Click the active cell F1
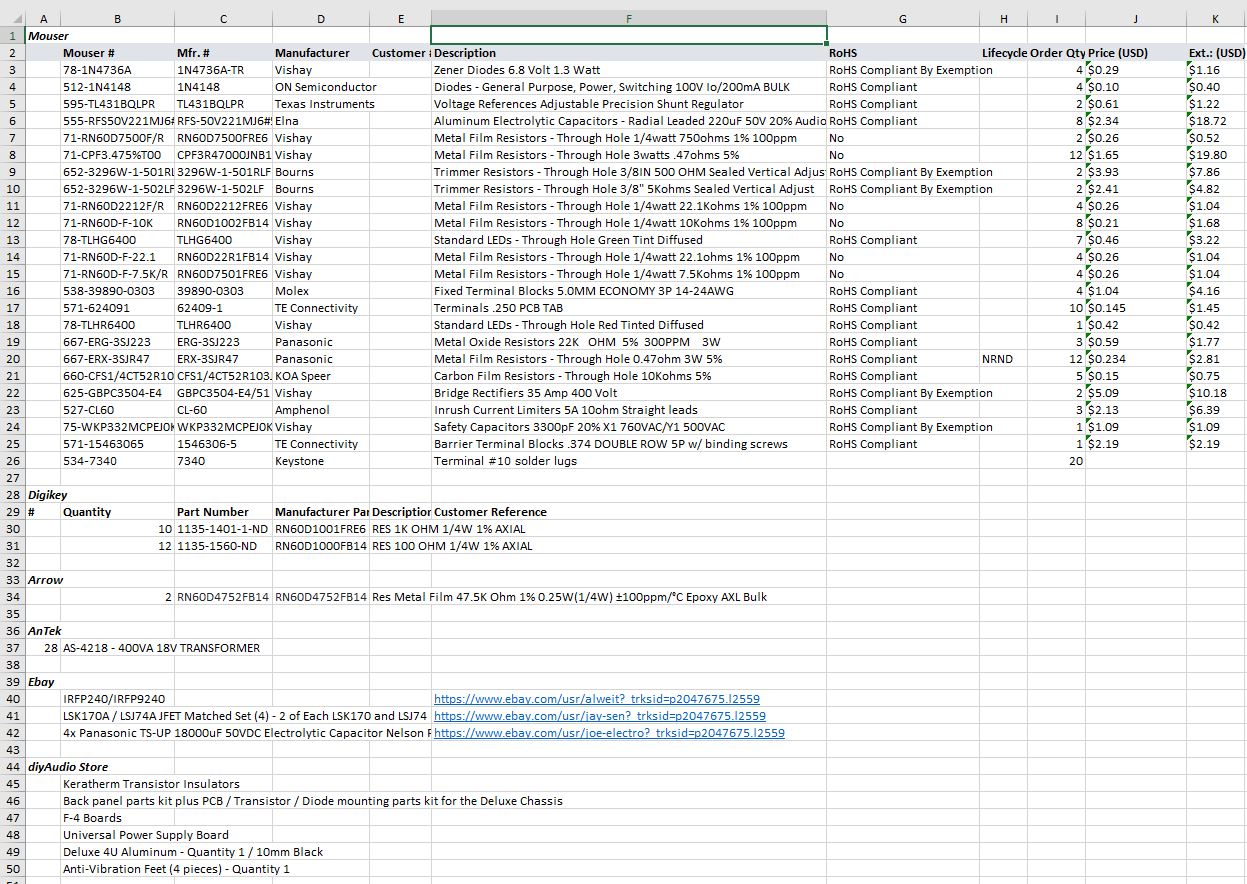Screen dimensions: 1247x884 coord(629,35)
